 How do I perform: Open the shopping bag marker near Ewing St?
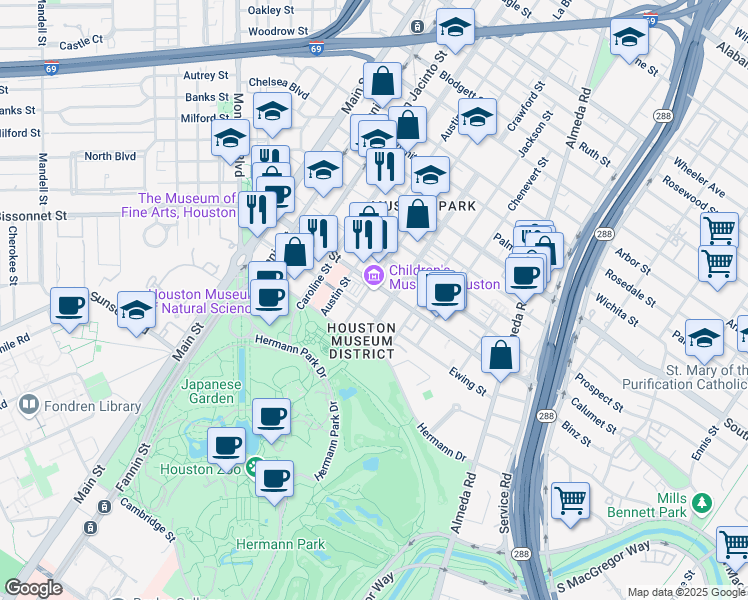500,355
